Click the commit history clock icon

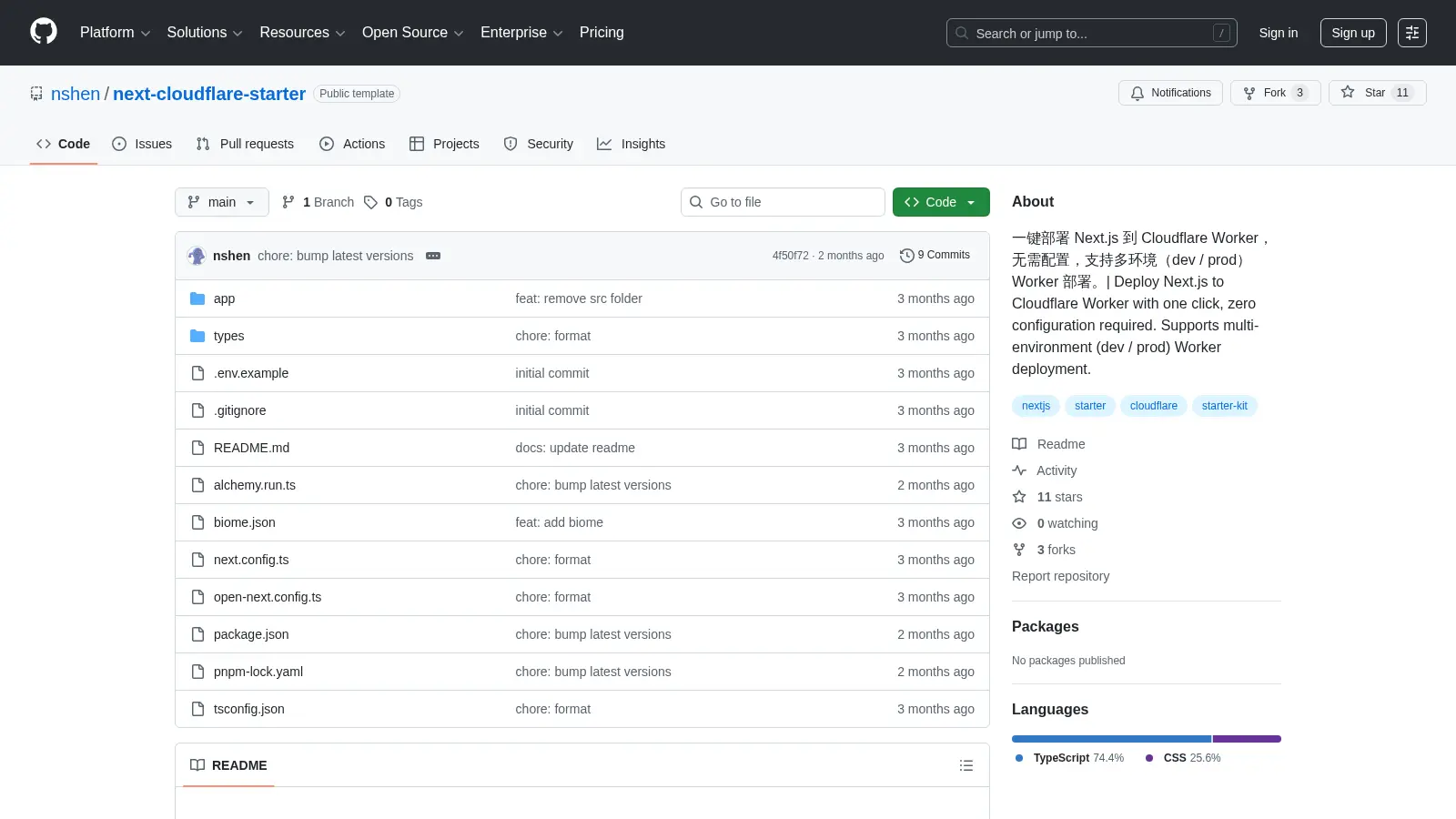[x=906, y=256]
